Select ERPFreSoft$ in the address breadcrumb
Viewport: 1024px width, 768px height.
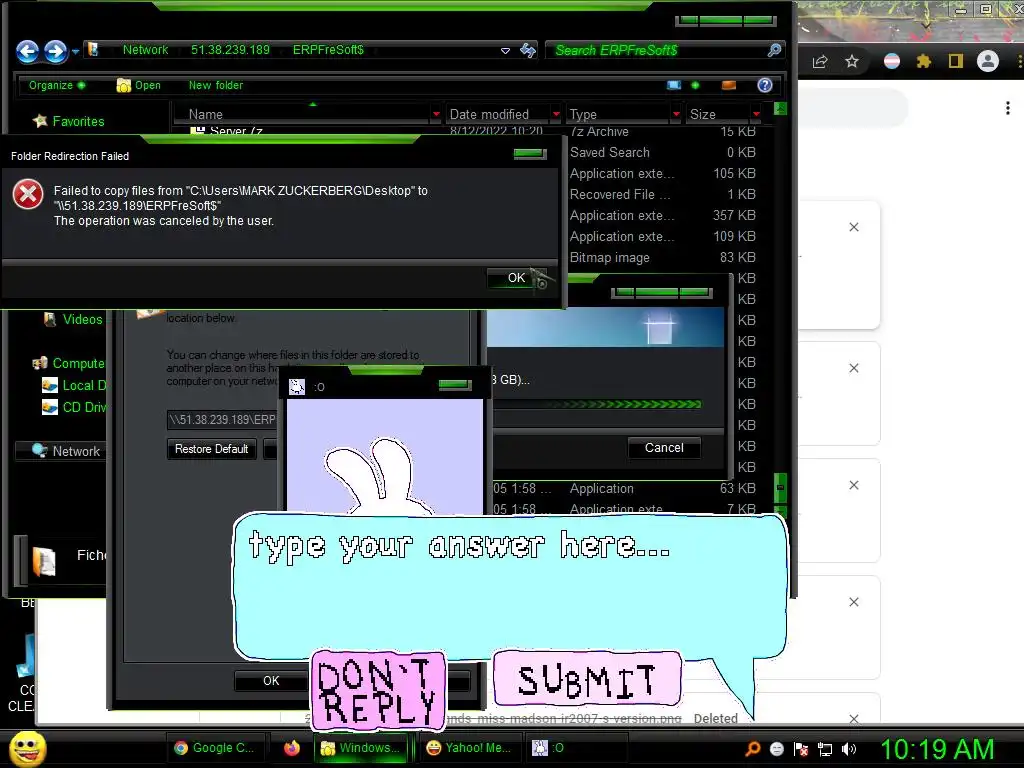328,50
